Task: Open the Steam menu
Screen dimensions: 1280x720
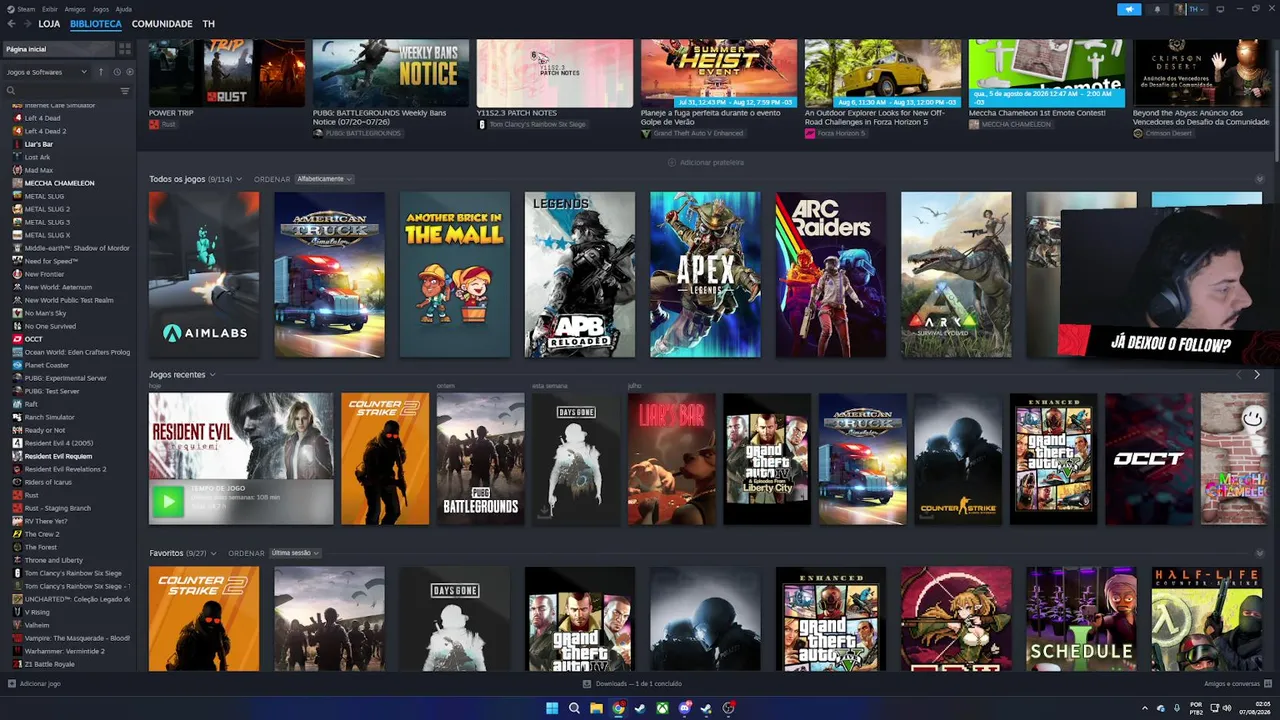Action: pos(26,9)
